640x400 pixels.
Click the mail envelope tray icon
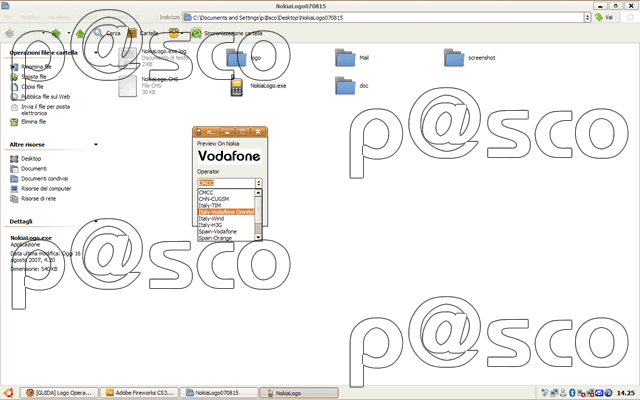pos(599,393)
